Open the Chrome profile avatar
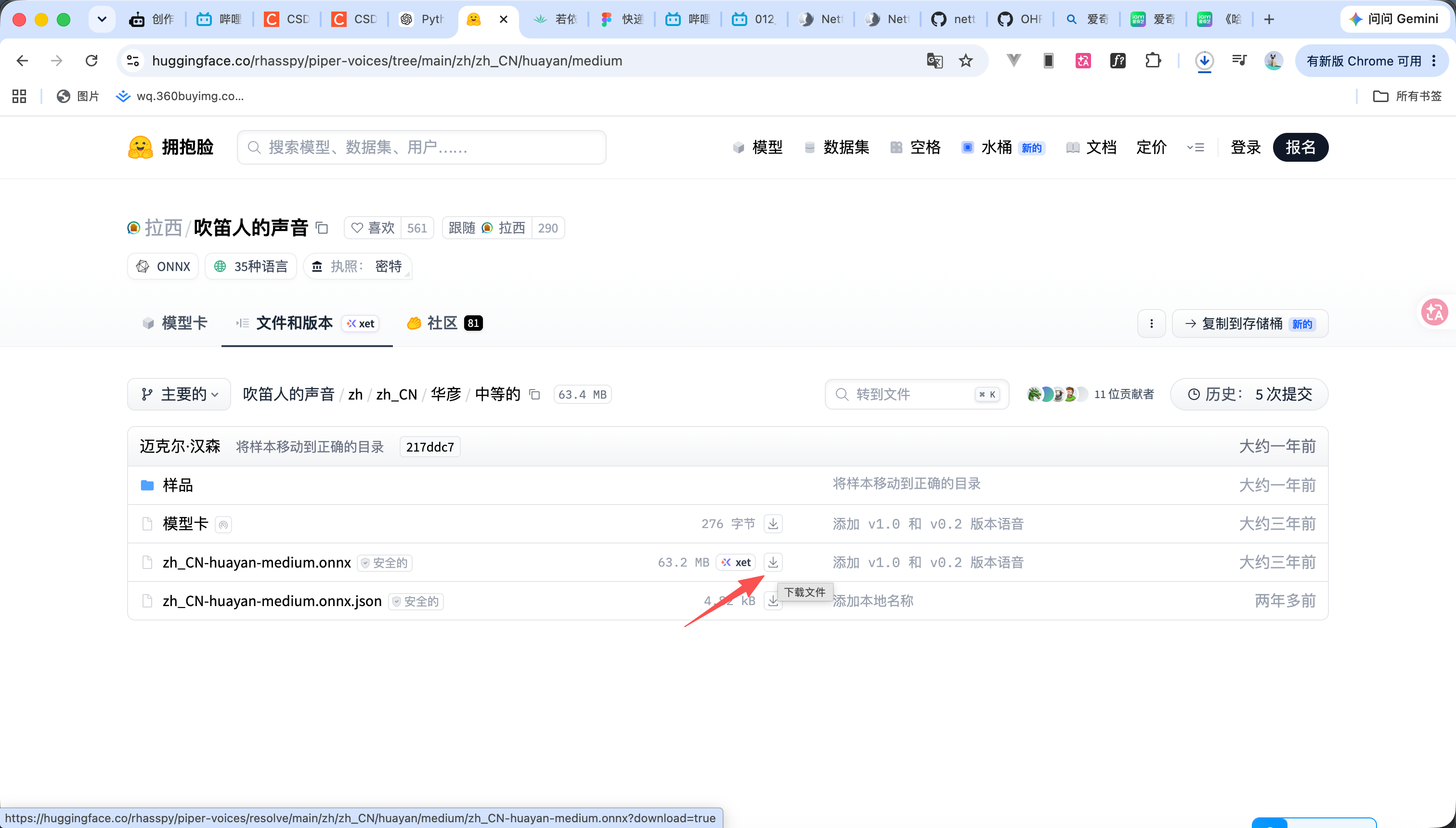The height and width of the screenshot is (828, 1456). pyautogui.click(x=1273, y=60)
